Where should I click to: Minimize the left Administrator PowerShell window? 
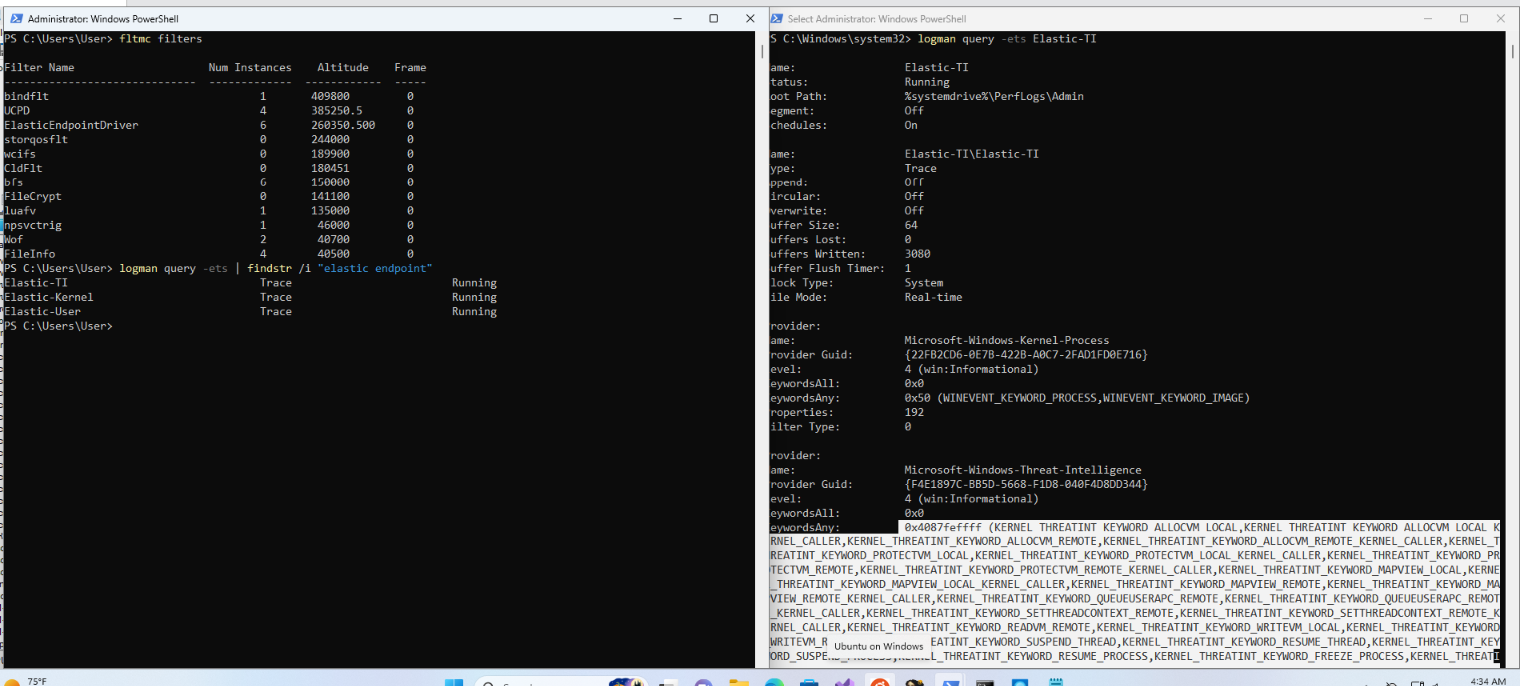pyautogui.click(x=677, y=19)
